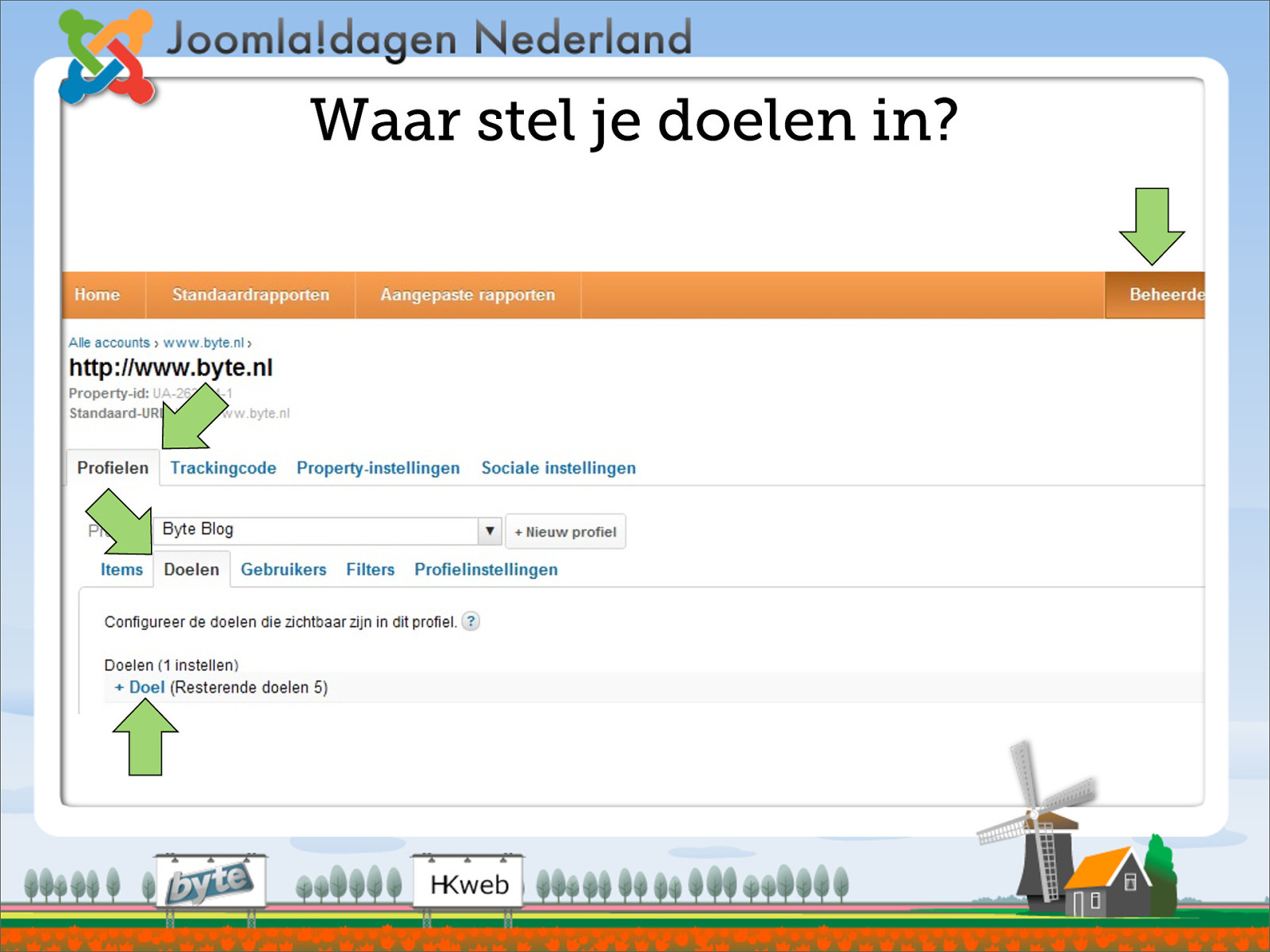
Task: Select the Profielen tab
Action: pos(113,468)
